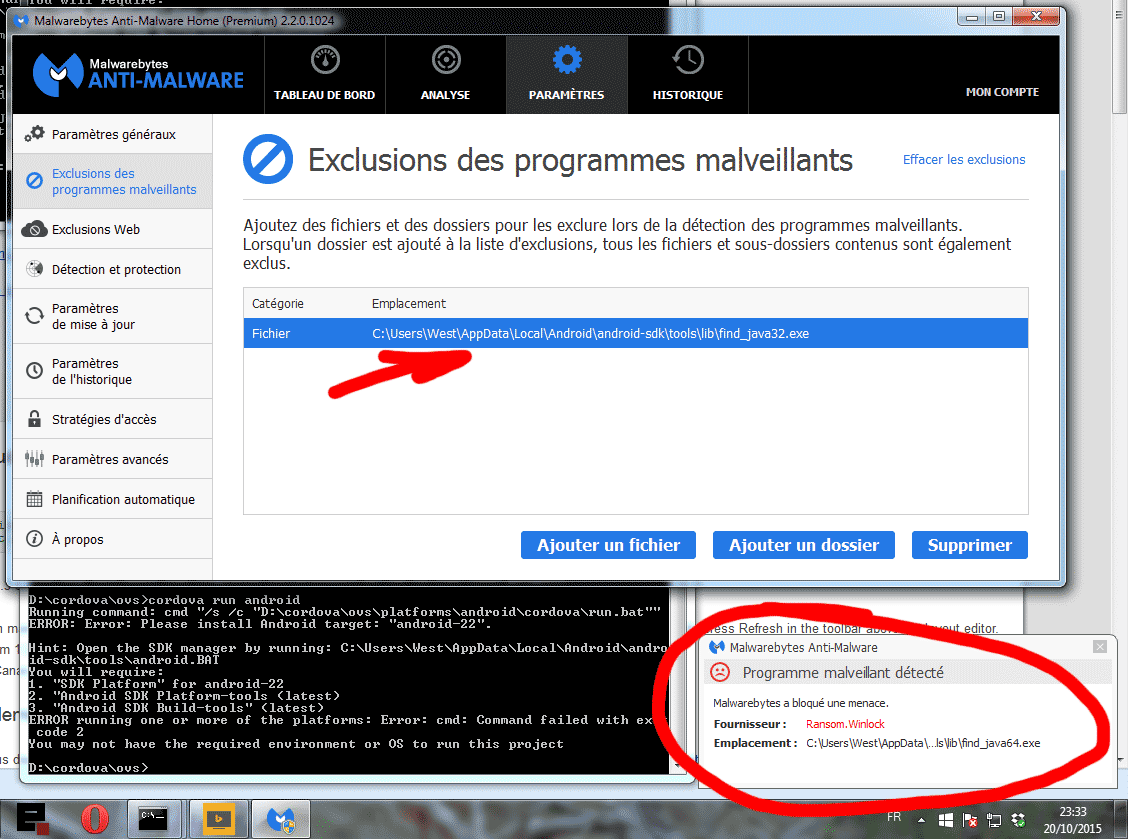The image size is (1128, 839).
Task: Click the Paramètres généraux gears icon
Action: (x=35, y=134)
